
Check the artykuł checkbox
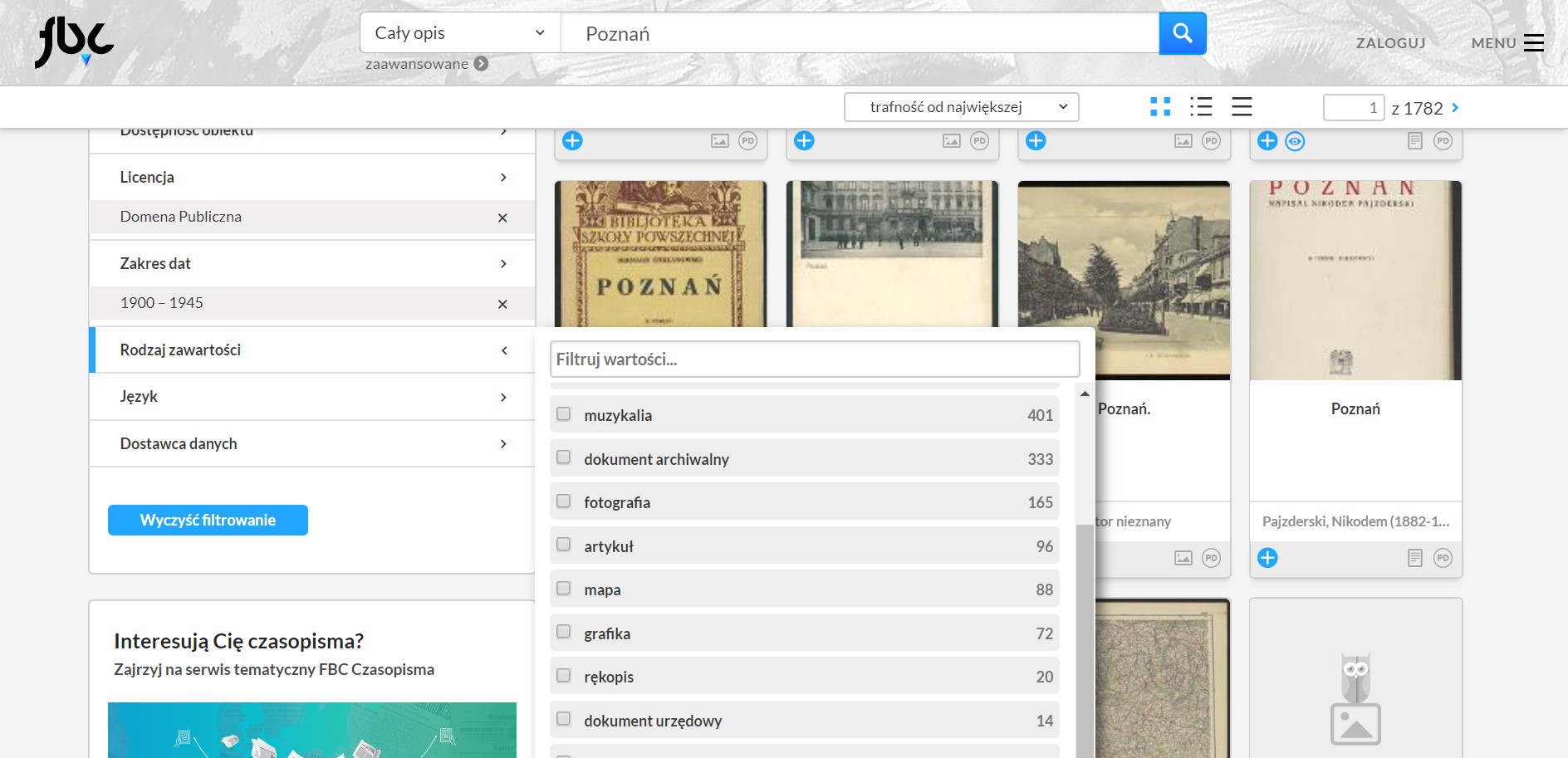(x=563, y=545)
